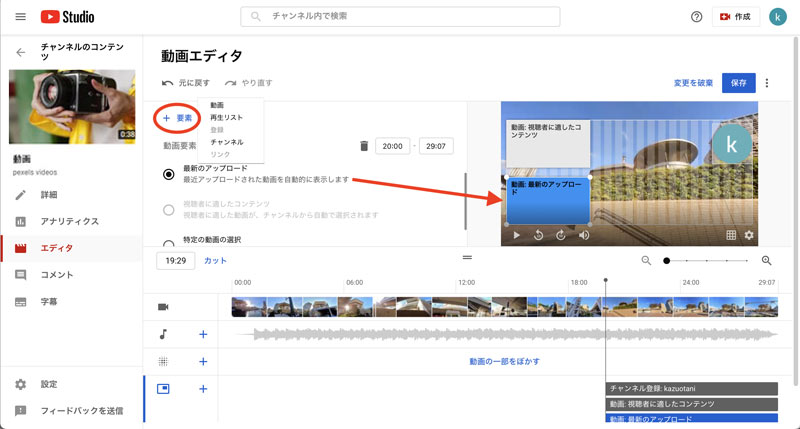The image size is (800, 429).
Task: Toggle the grid overlay icon in the preview
Action: (x=731, y=235)
